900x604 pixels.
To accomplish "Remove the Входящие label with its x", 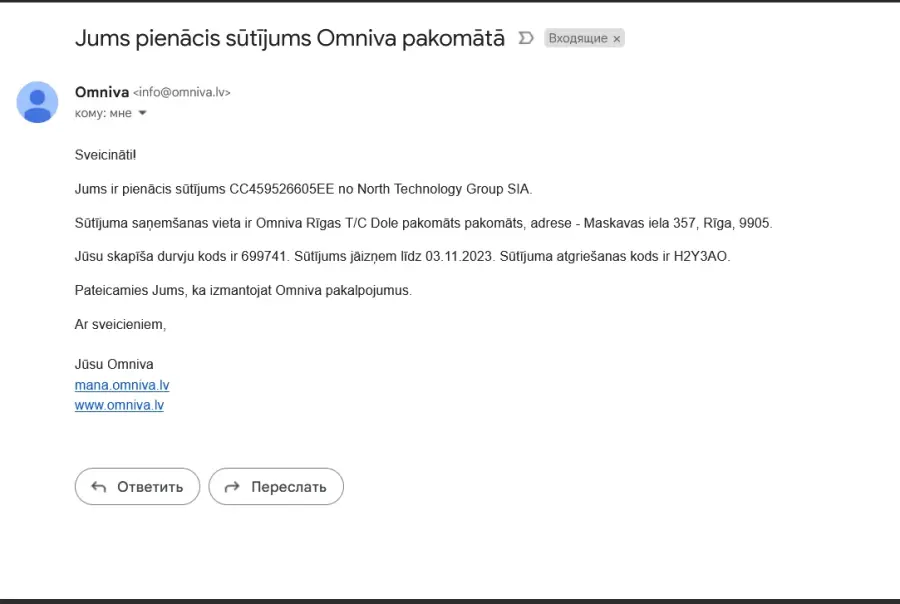I will point(616,38).
